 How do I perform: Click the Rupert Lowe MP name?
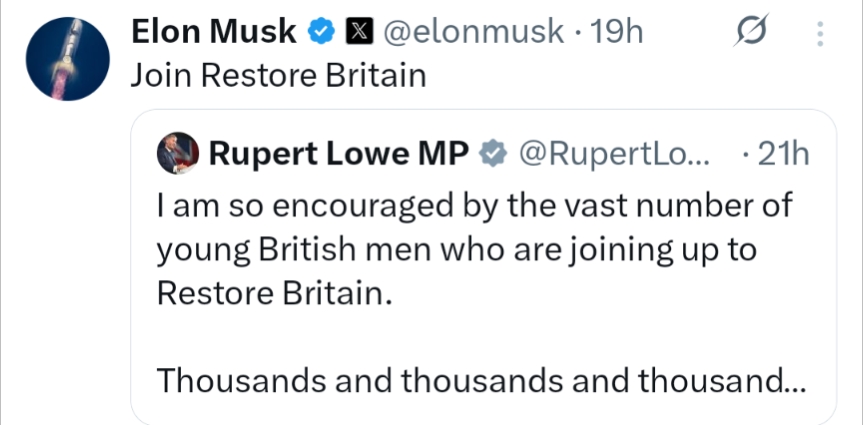[x=338, y=153]
